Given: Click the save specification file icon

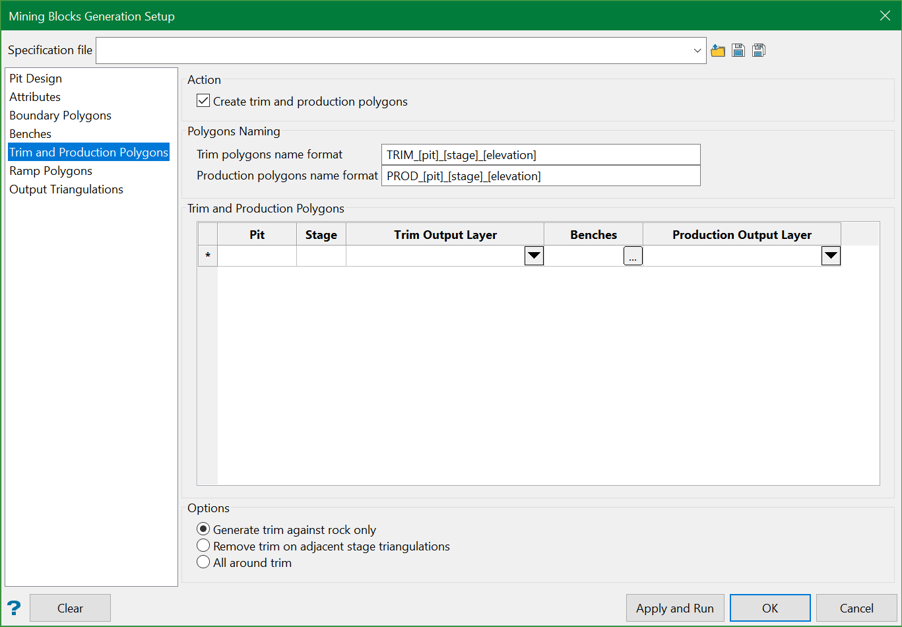Looking at the screenshot, I should (x=738, y=50).
